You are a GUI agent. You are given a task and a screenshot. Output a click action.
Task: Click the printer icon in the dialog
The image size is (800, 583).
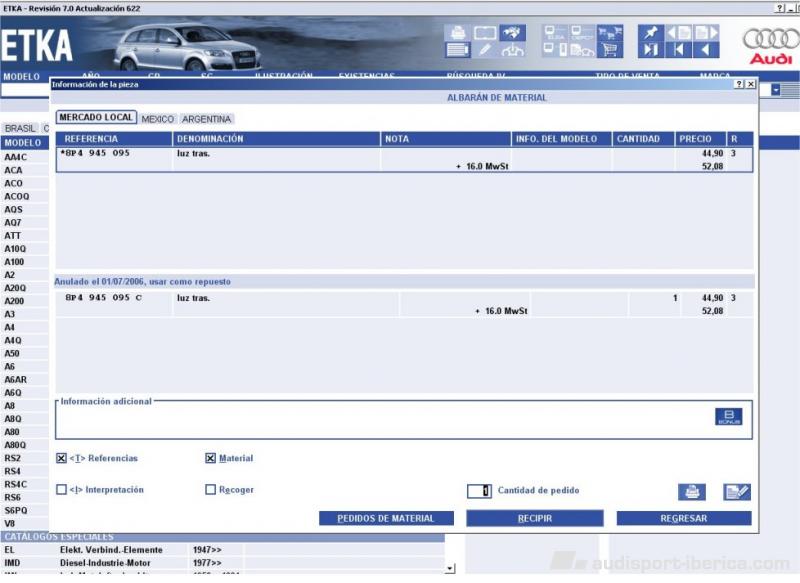(691, 491)
